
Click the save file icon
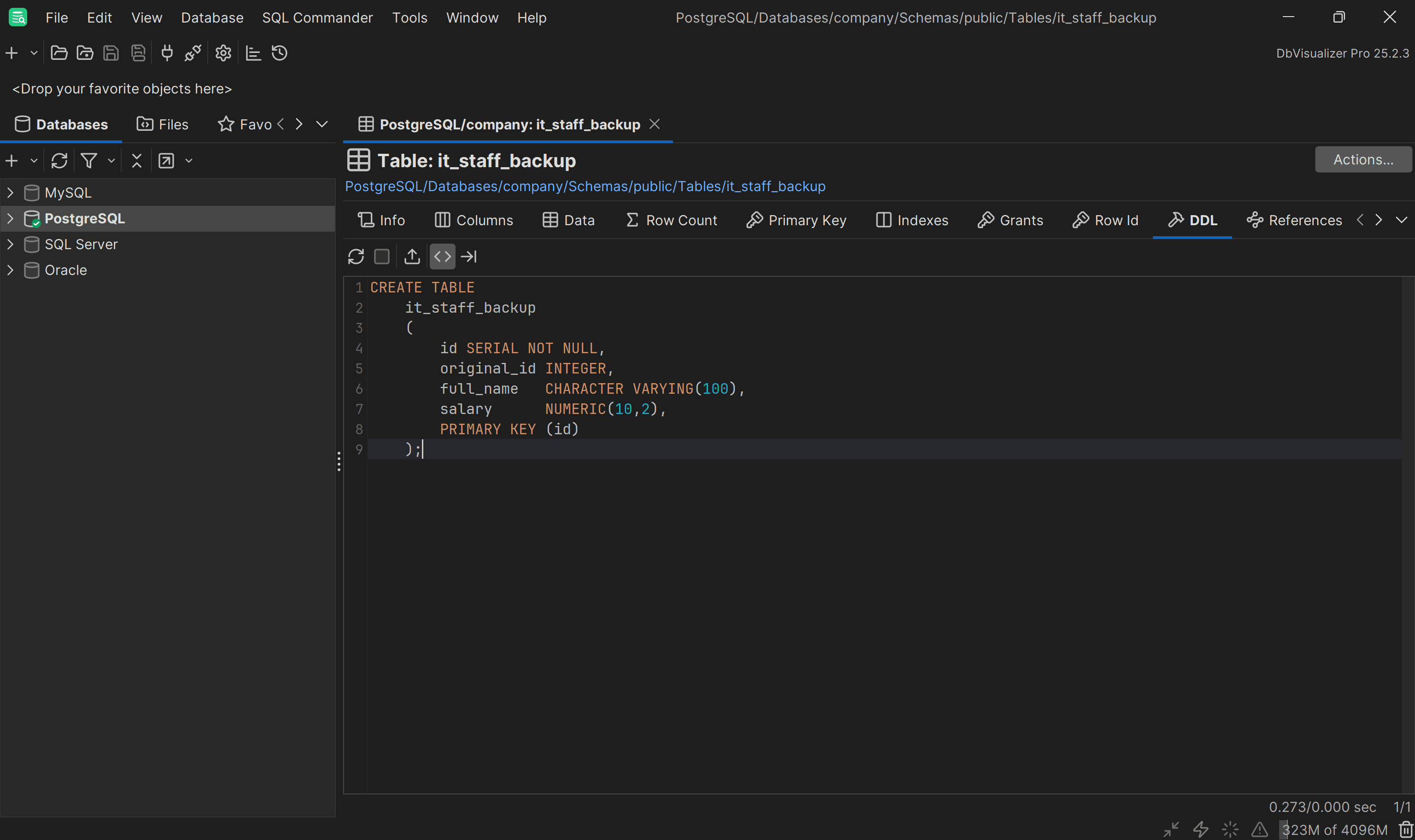coord(111,53)
